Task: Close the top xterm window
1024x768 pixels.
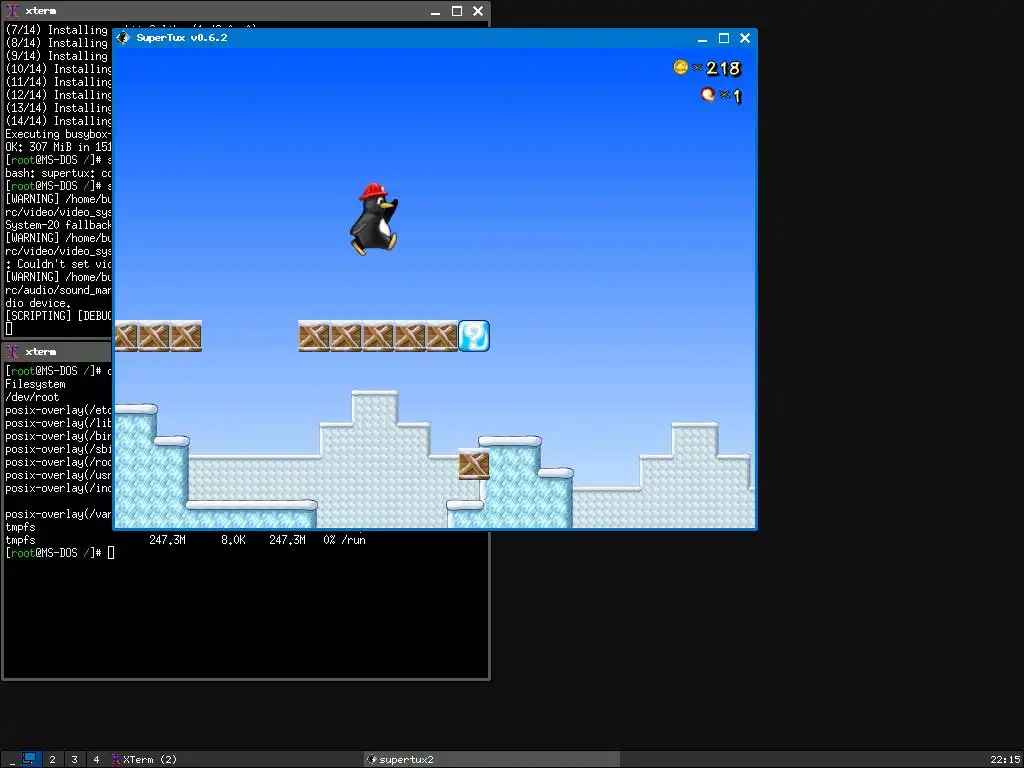Action: tap(478, 11)
